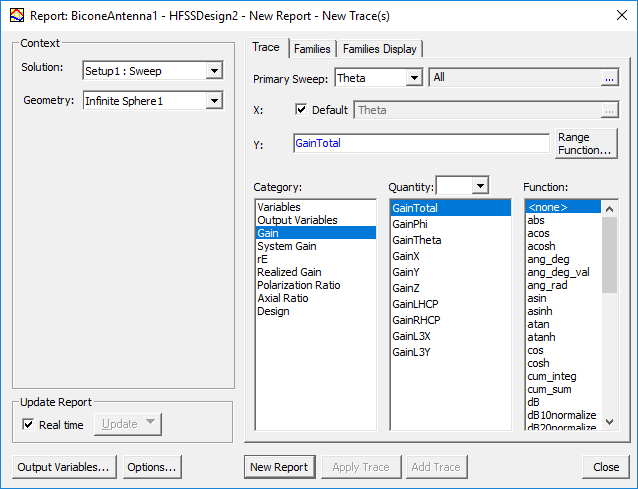Click the Close button
Viewport: 638px width, 489px height.
606,467
